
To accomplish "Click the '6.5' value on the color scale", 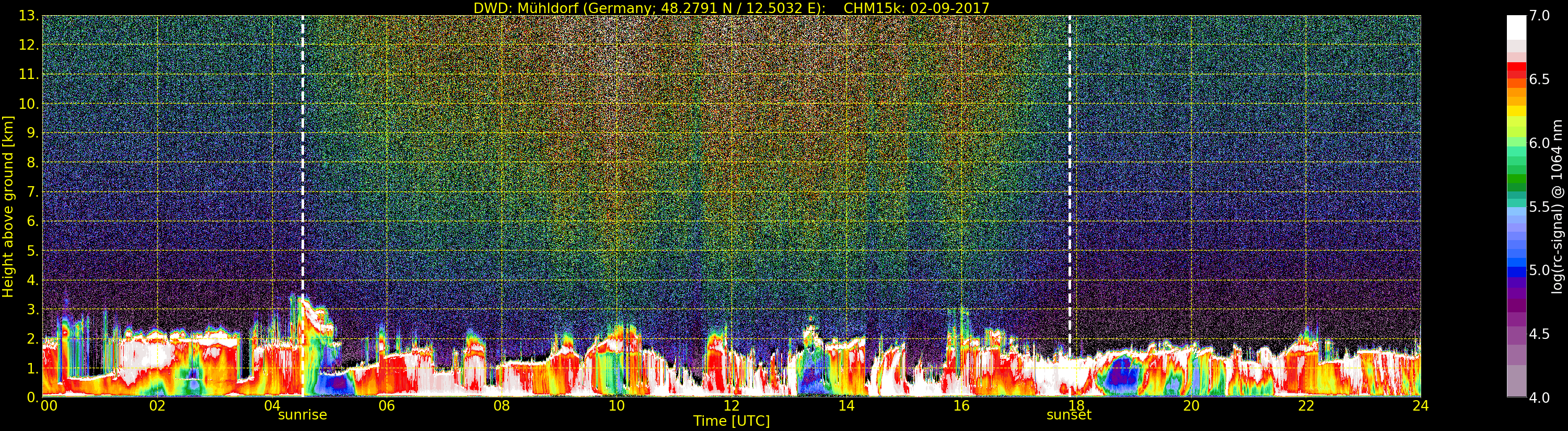I will pyautogui.click(x=1539, y=80).
